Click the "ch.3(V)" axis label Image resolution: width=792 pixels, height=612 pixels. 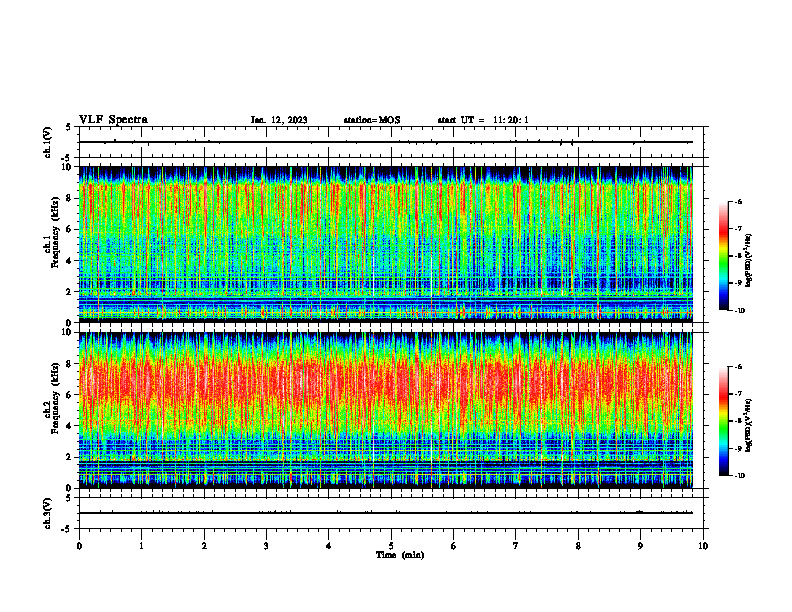tap(48, 513)
